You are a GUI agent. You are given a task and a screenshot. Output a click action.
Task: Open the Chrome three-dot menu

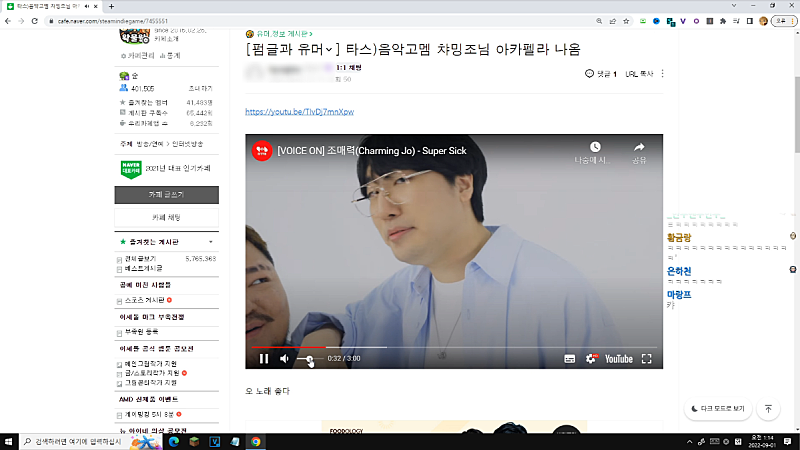(x=792, y=21)
